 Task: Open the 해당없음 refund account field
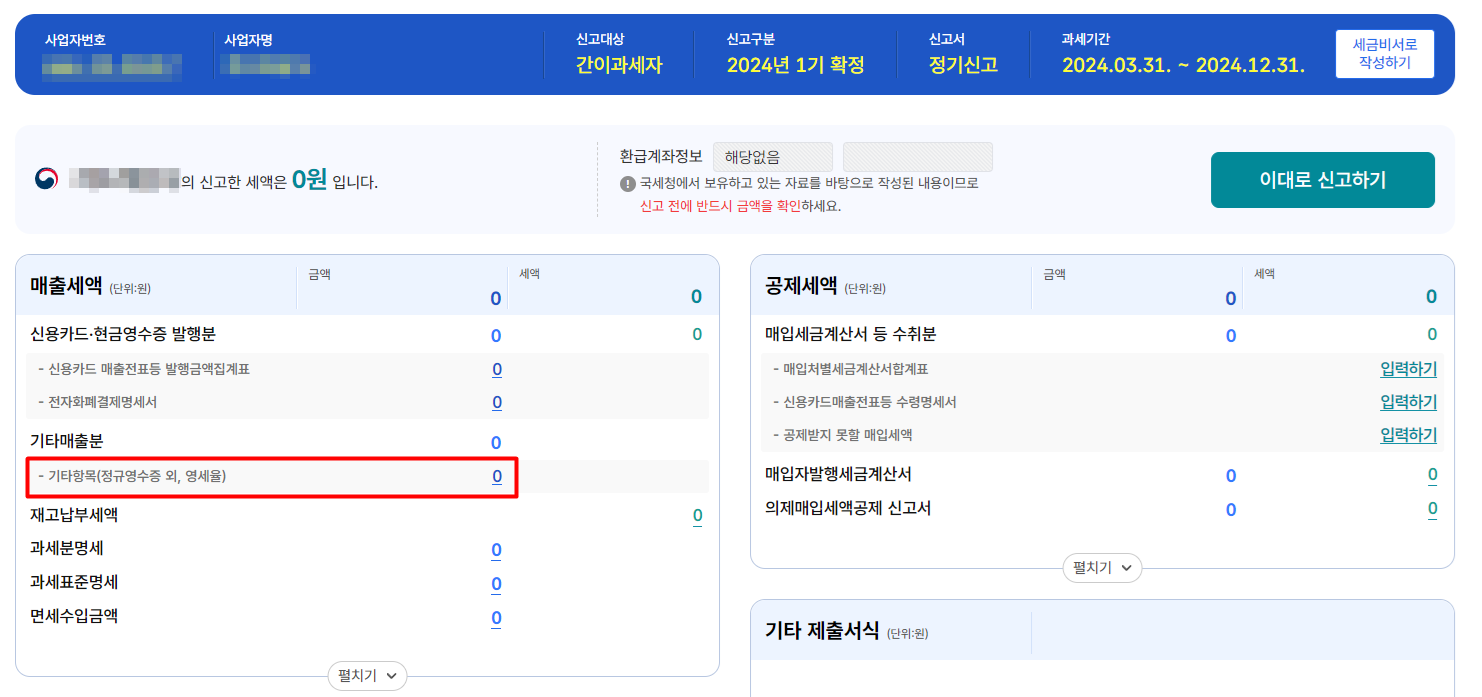772,156
